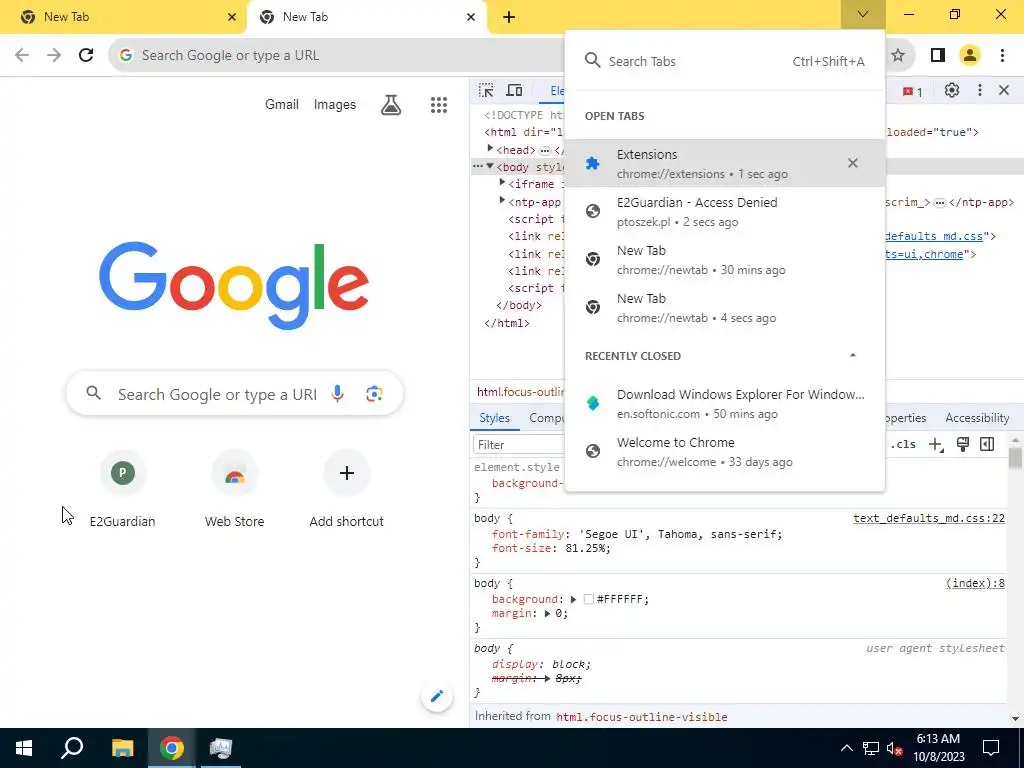Expand the head element node
The image size is (1024, 768).
[x=490, y=149]
